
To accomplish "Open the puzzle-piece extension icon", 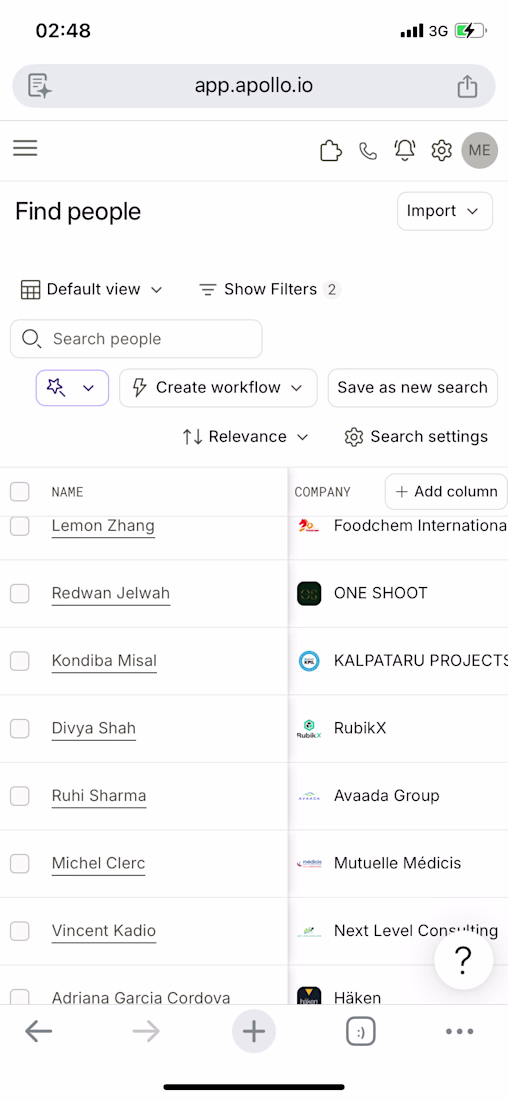I will point(330,150).
